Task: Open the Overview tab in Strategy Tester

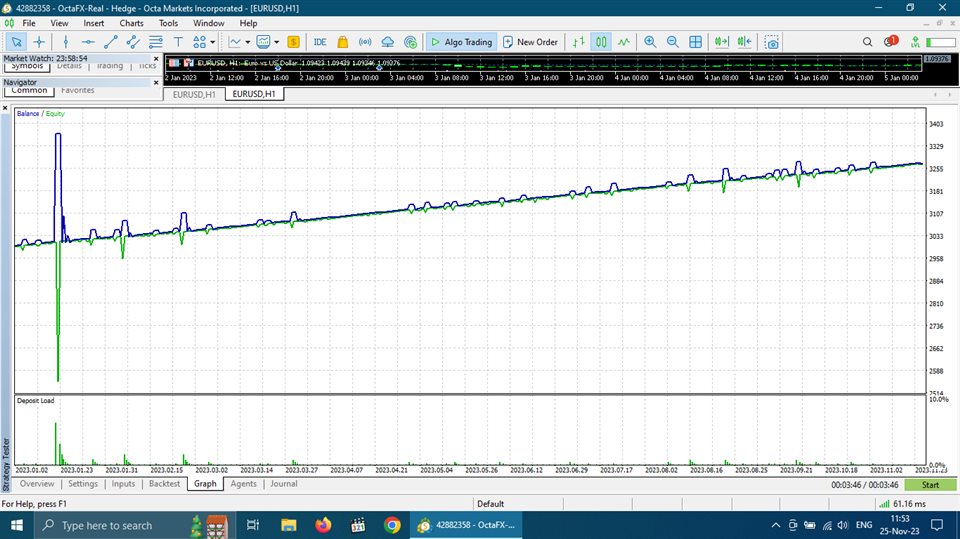Action: coord(37,484)
